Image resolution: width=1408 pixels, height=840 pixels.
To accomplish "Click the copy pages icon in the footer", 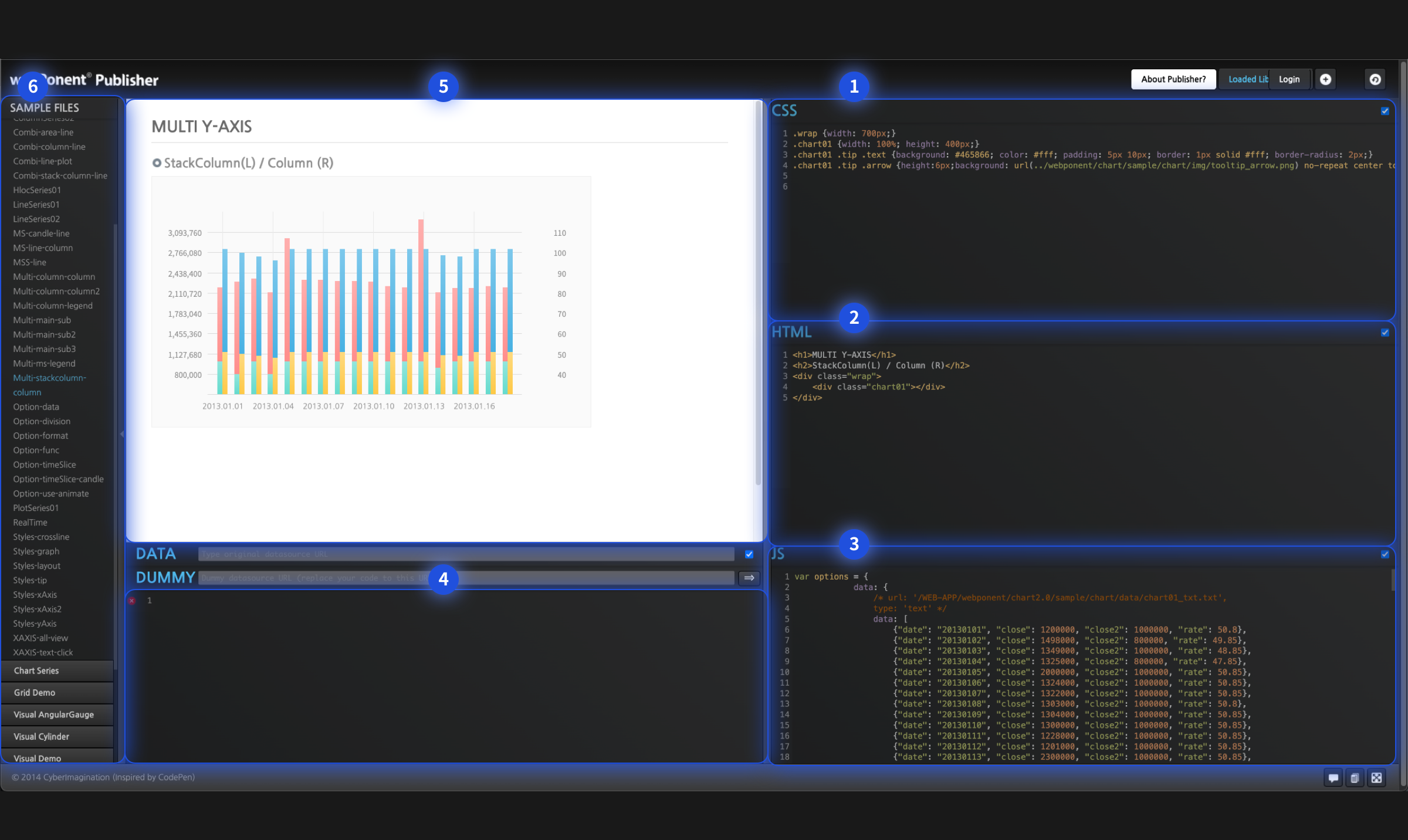I will coord(1355,778).
